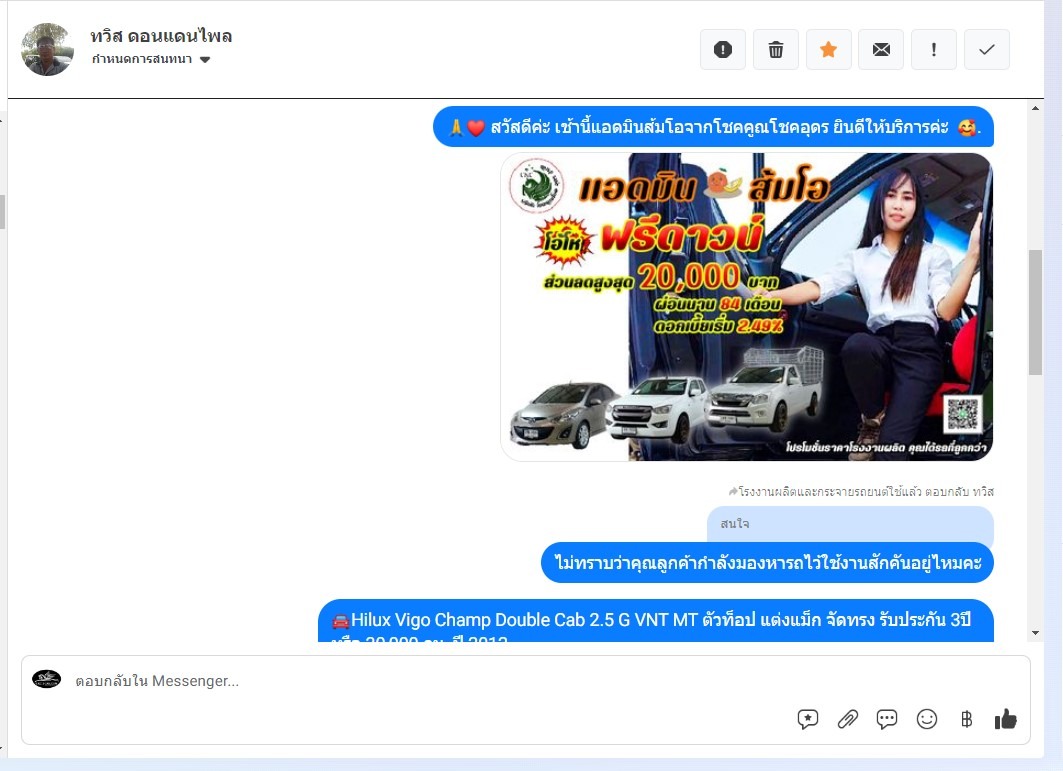Click contact name ทวิส ดอนแดนไพล
The height and width of the screenshot is (771, 1063).
(x=161, y=36)
